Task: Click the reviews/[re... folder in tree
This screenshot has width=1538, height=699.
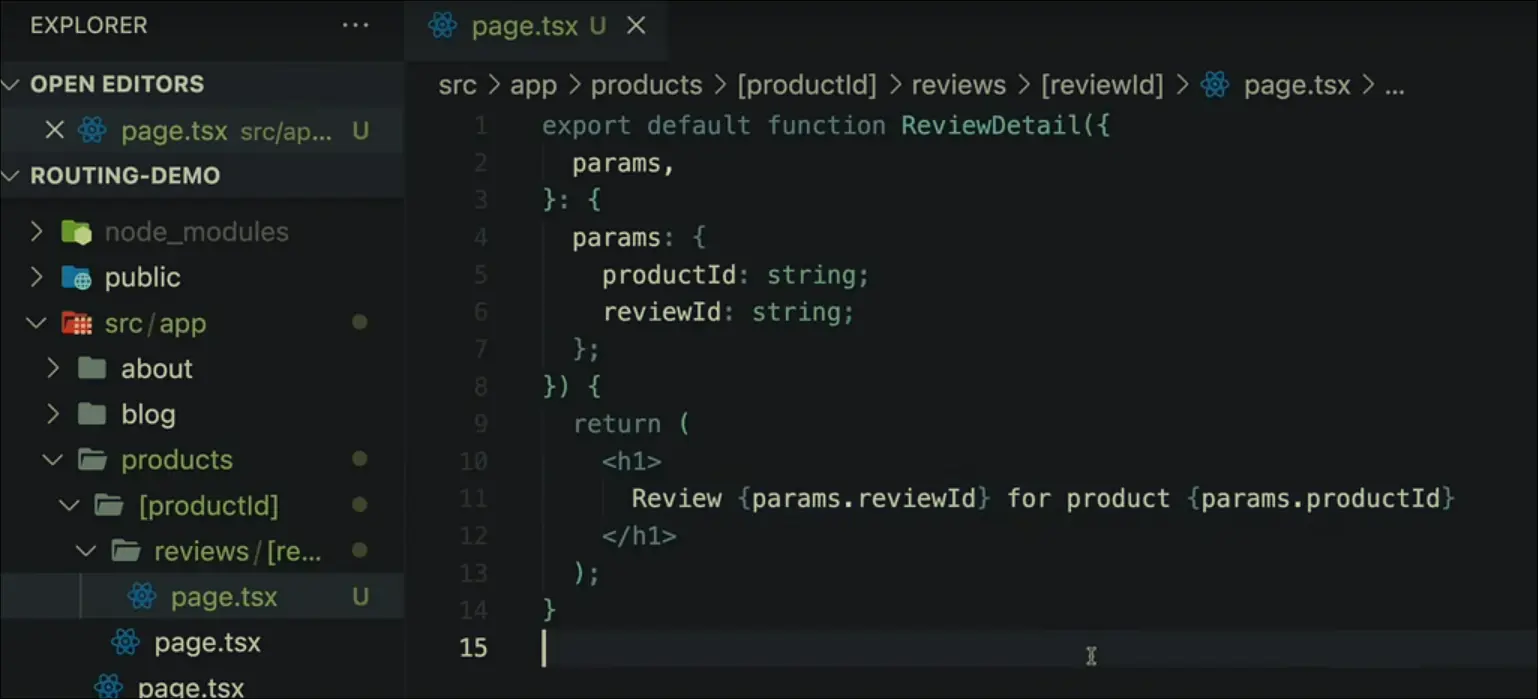Action: (236, 552)
